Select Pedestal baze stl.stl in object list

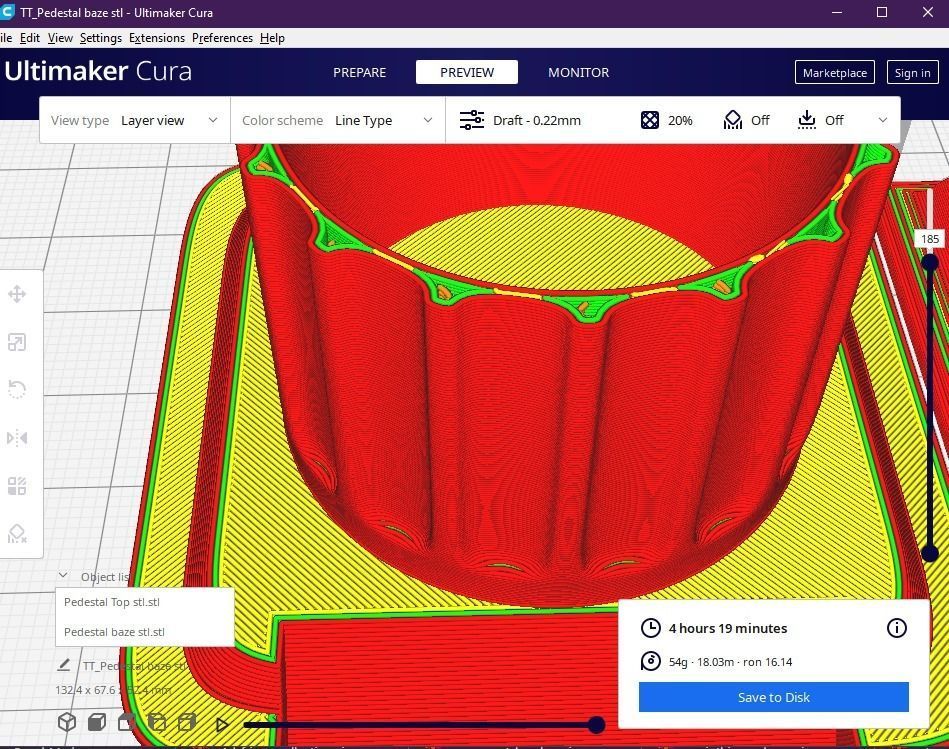pos(145,632)
